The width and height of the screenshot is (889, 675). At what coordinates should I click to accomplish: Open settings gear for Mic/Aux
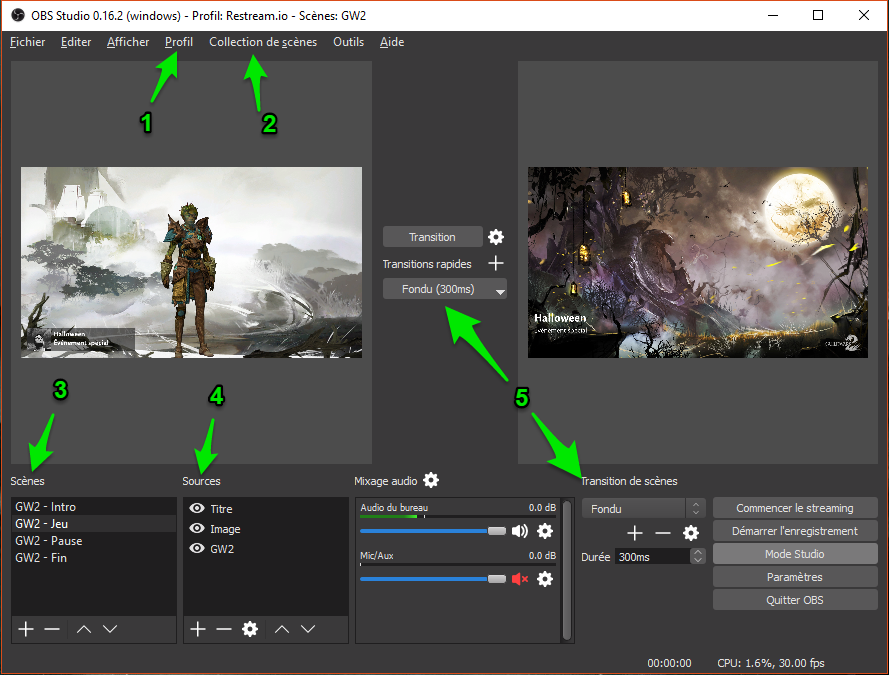(545, 579)
